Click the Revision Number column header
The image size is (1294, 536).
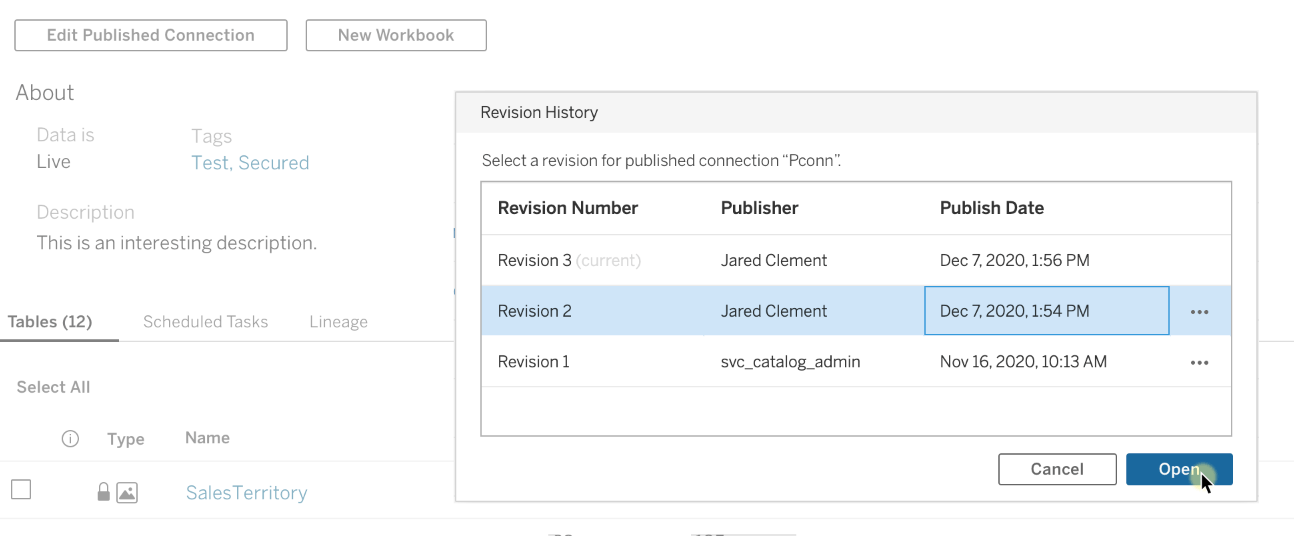[x=568, y=208]
